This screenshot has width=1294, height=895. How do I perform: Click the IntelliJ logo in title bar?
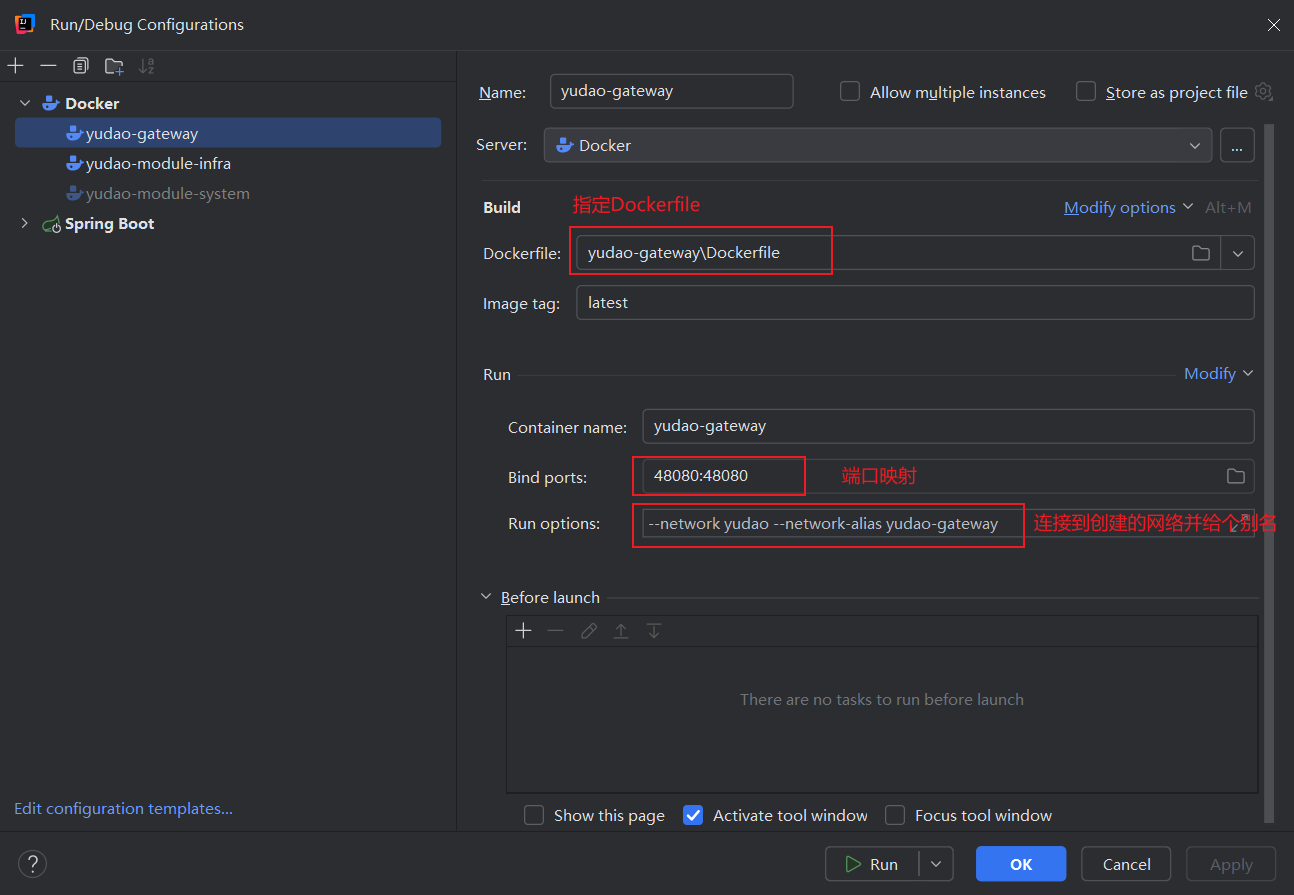click(x=25, y=24)
